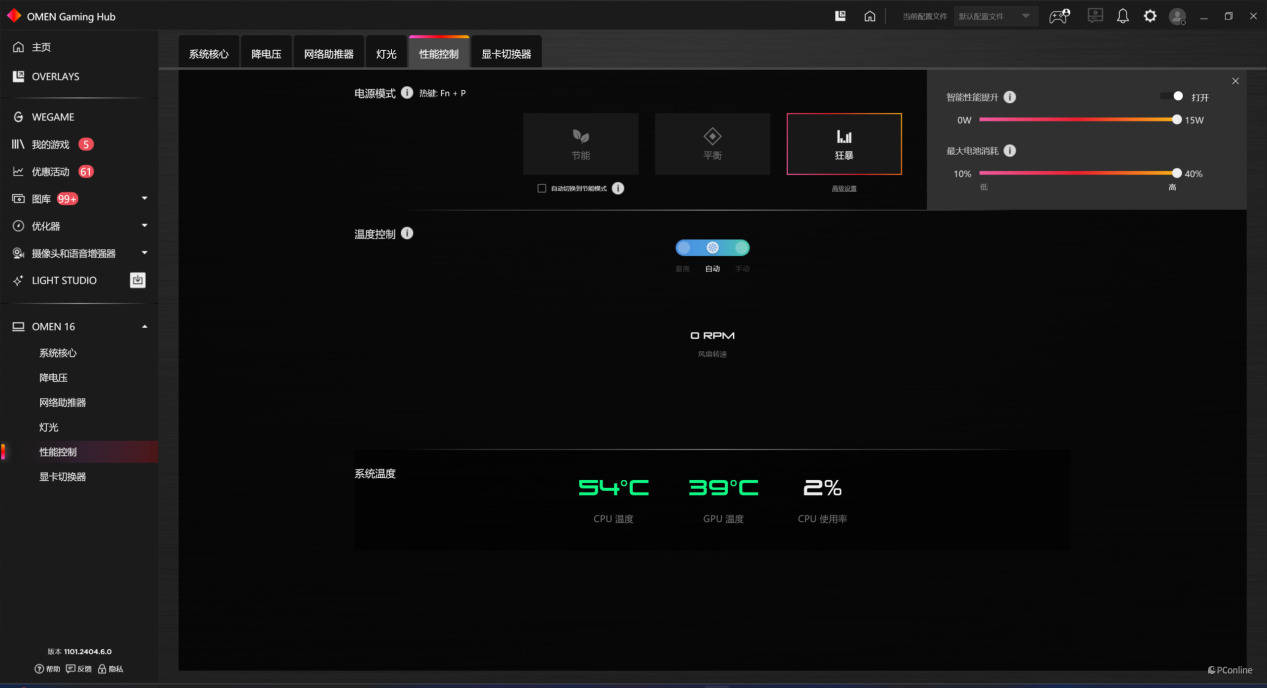Screen dimensions: 1267x688
Task: Click the 2% CPU usage value
Action: (823, 488)
